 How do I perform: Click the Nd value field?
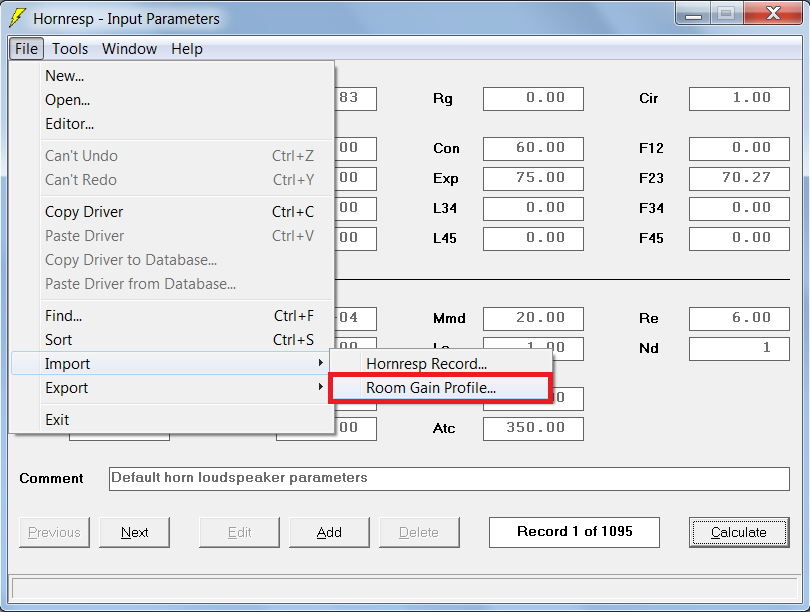(739, 349)
